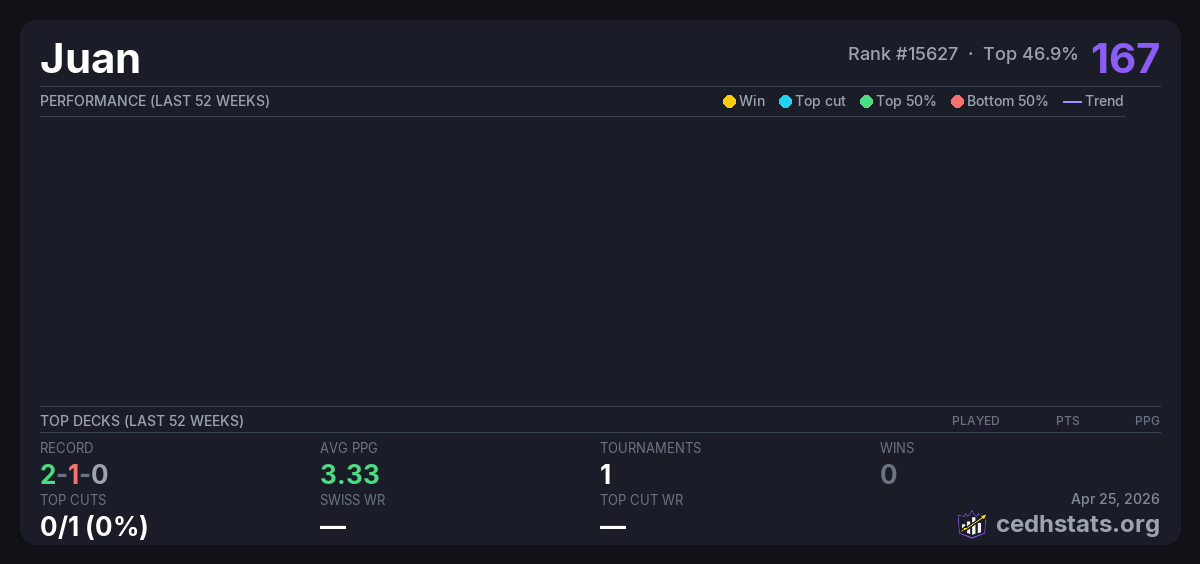The height and width of the screenshot is (564, 1200).
Task: Click the red Bottom 50% legend dot
Action: click(x=957, y=101)
